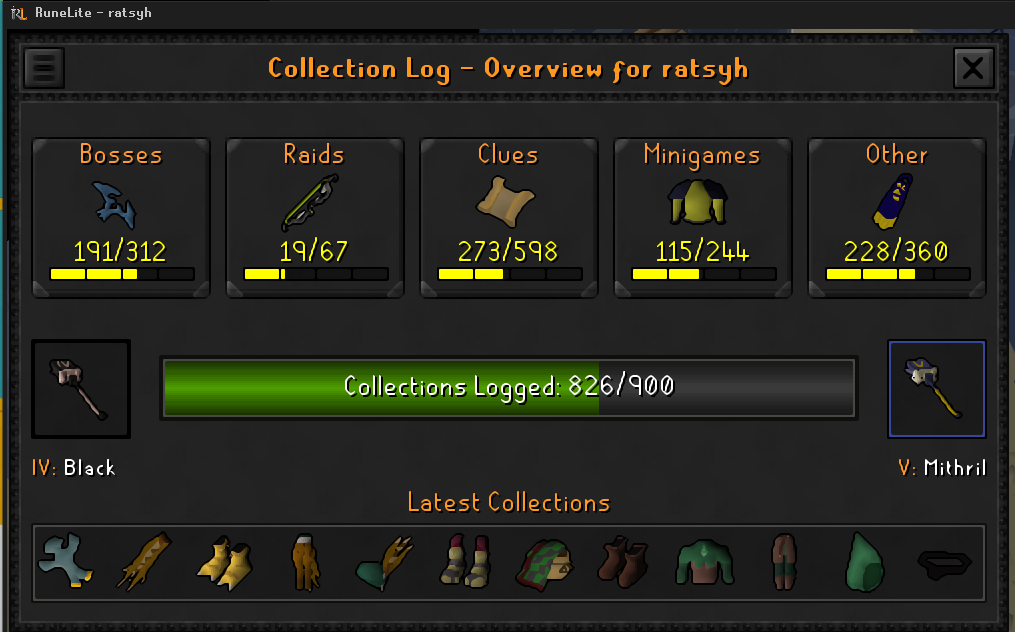Viewport: 1015px width, 632px height.
Task: Open the Raids collection category
Action: (315, 218)
